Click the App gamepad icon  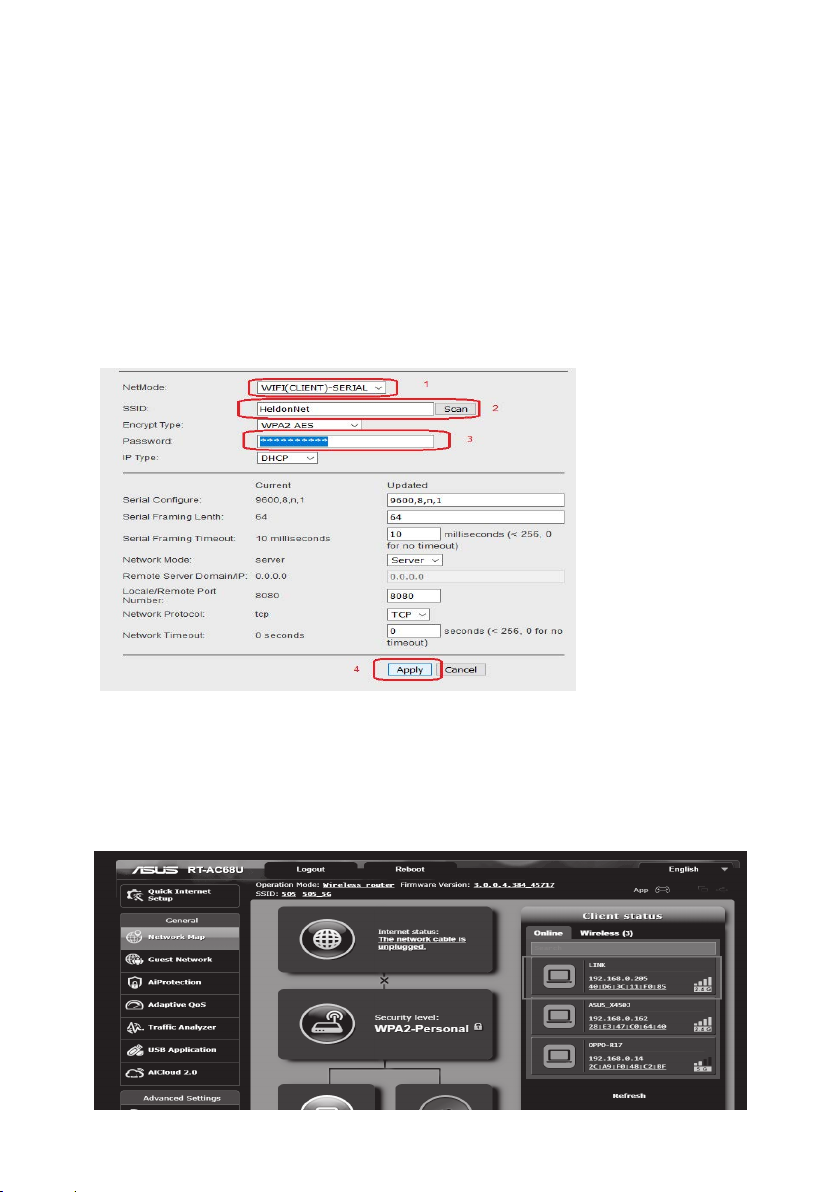click(x=662, y=889)
